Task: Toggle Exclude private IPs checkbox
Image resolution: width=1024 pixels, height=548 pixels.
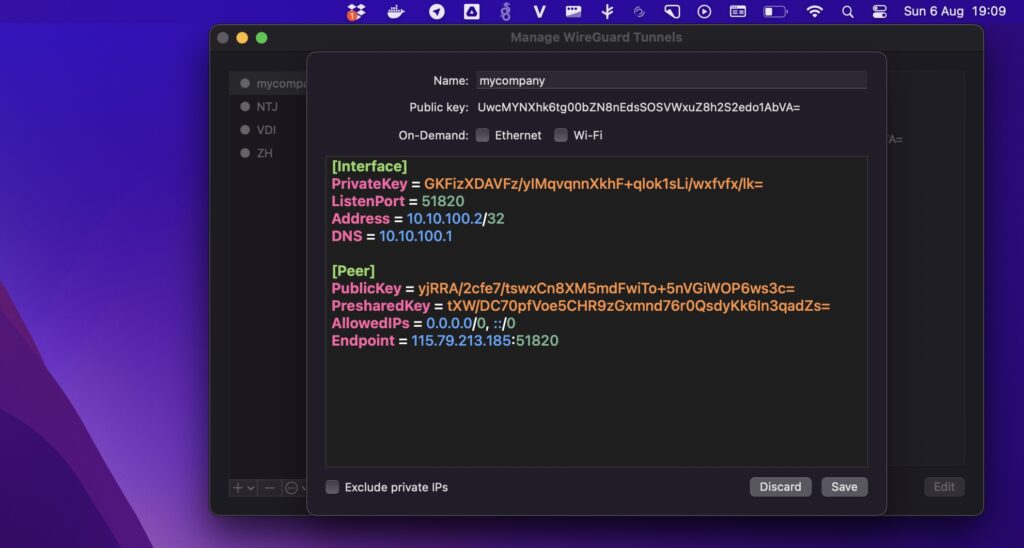Action: coord(332,487)
